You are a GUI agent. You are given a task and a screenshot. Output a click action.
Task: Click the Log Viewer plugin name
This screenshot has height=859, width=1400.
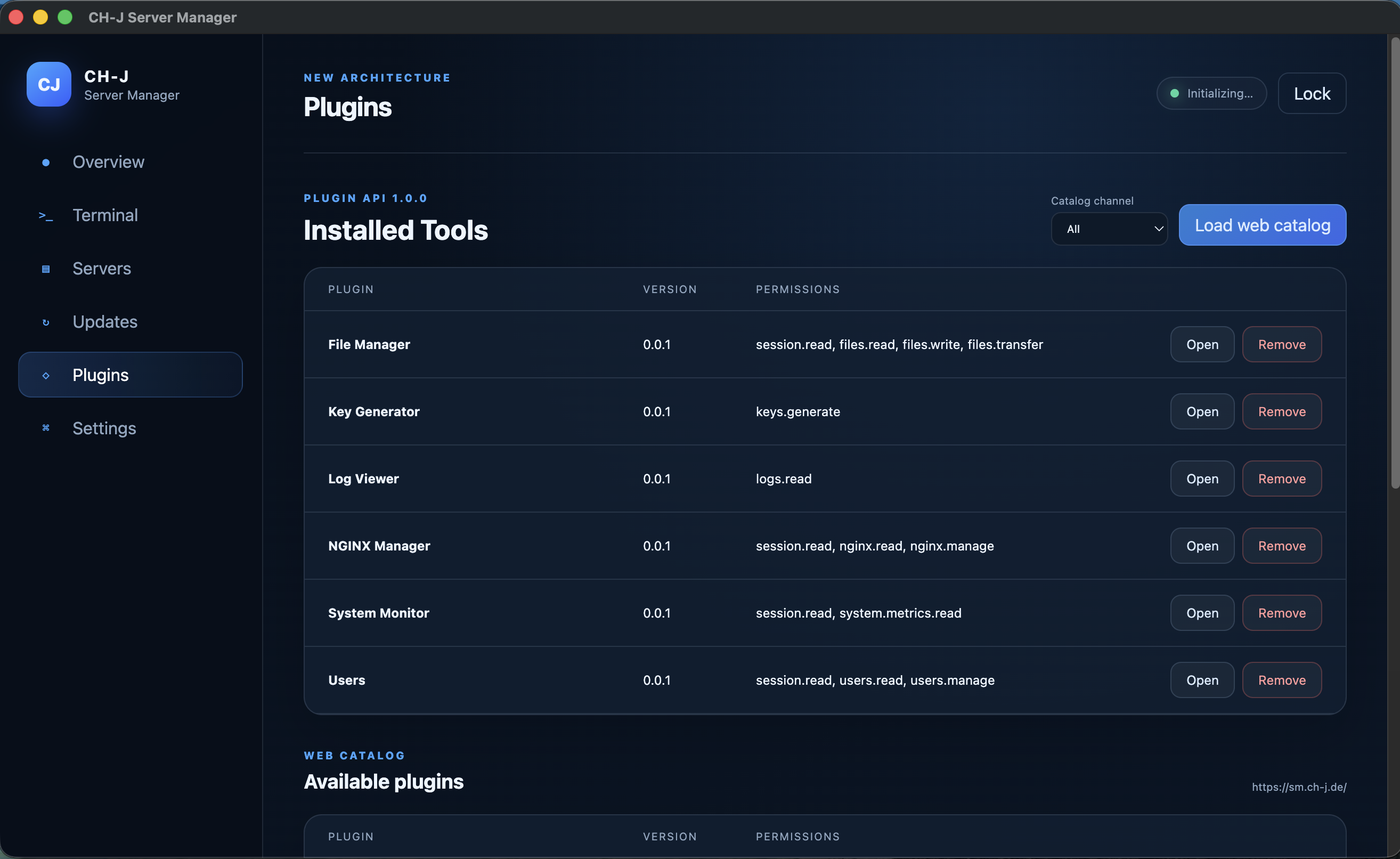pyautogui.click(x=364, y=479)
